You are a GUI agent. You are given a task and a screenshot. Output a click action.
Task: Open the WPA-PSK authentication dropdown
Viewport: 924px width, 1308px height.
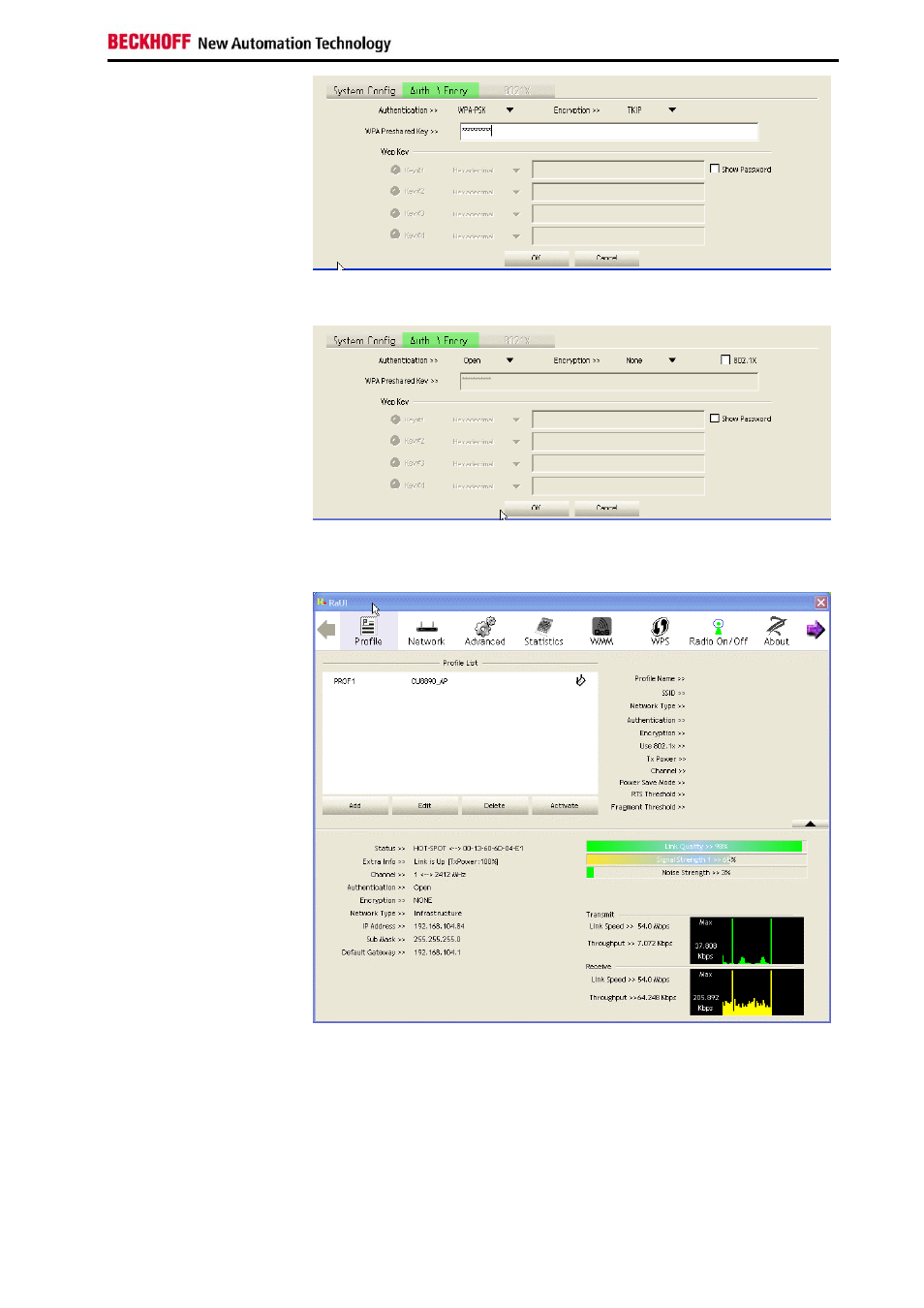pos(509,110)
